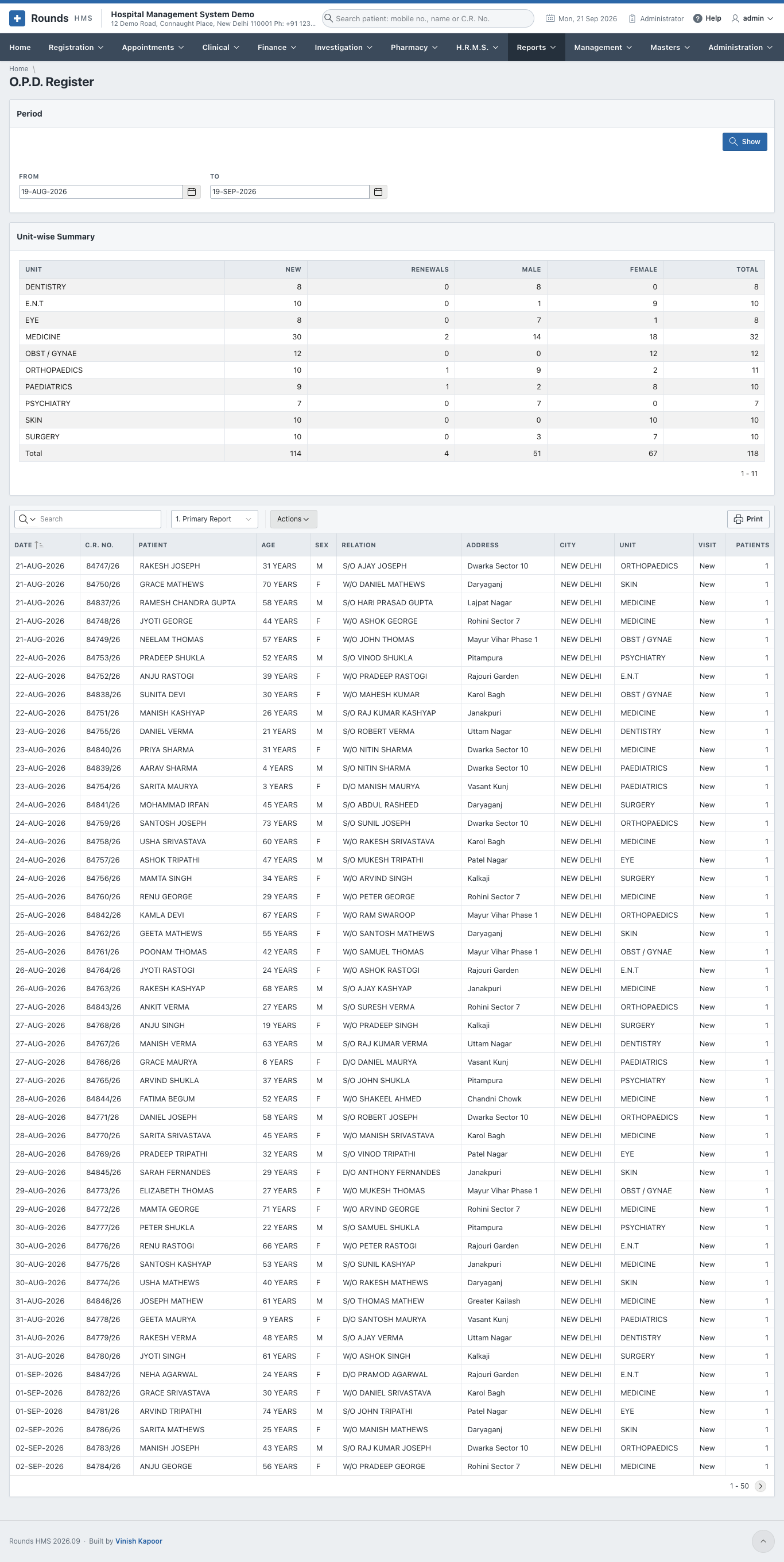The height and width of the screenshot is (1562, 784).
Task: Click the Show button
Action: (x=744, y=142)
